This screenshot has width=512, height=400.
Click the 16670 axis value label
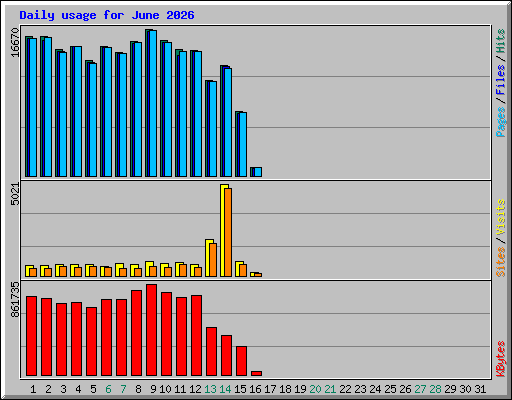click(15, 42)
